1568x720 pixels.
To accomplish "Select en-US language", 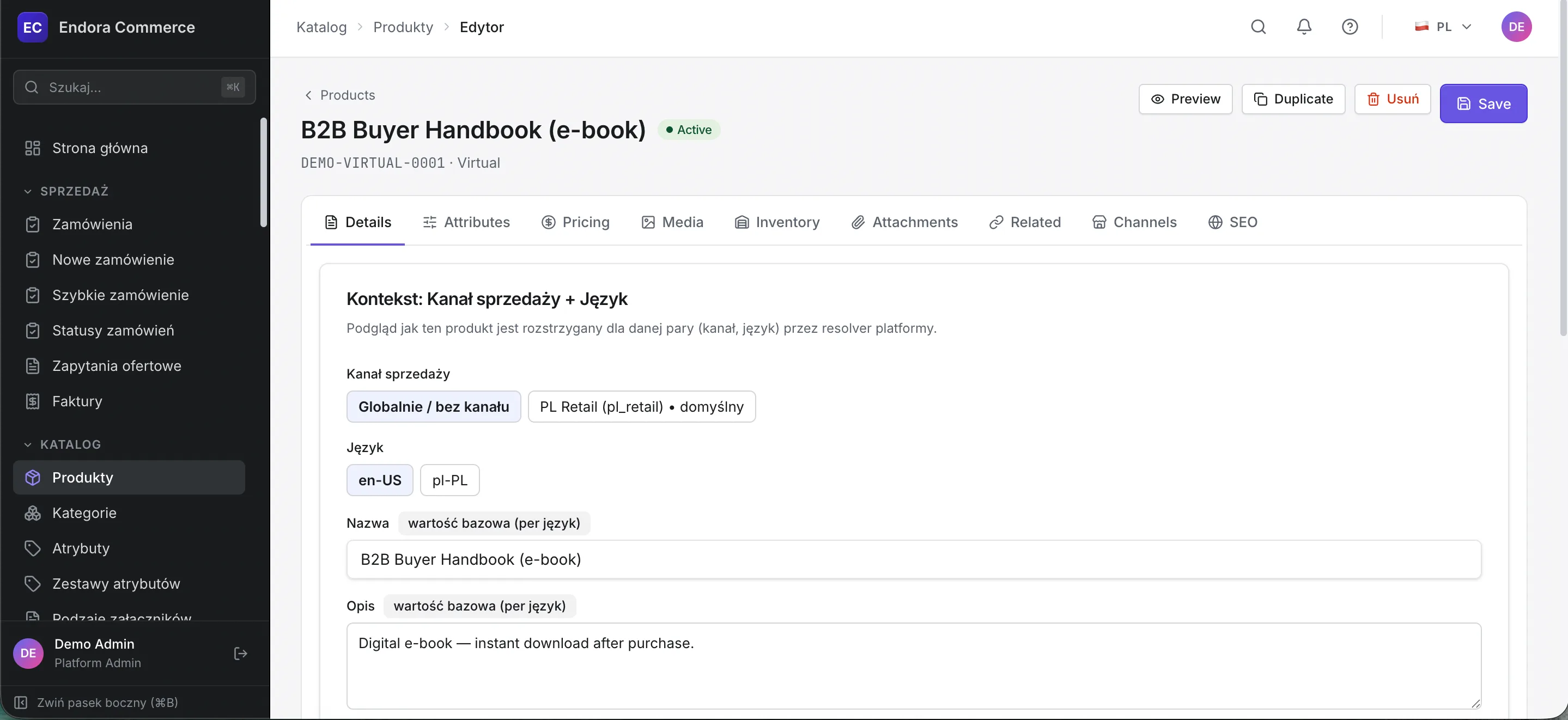I will point(380,480).
